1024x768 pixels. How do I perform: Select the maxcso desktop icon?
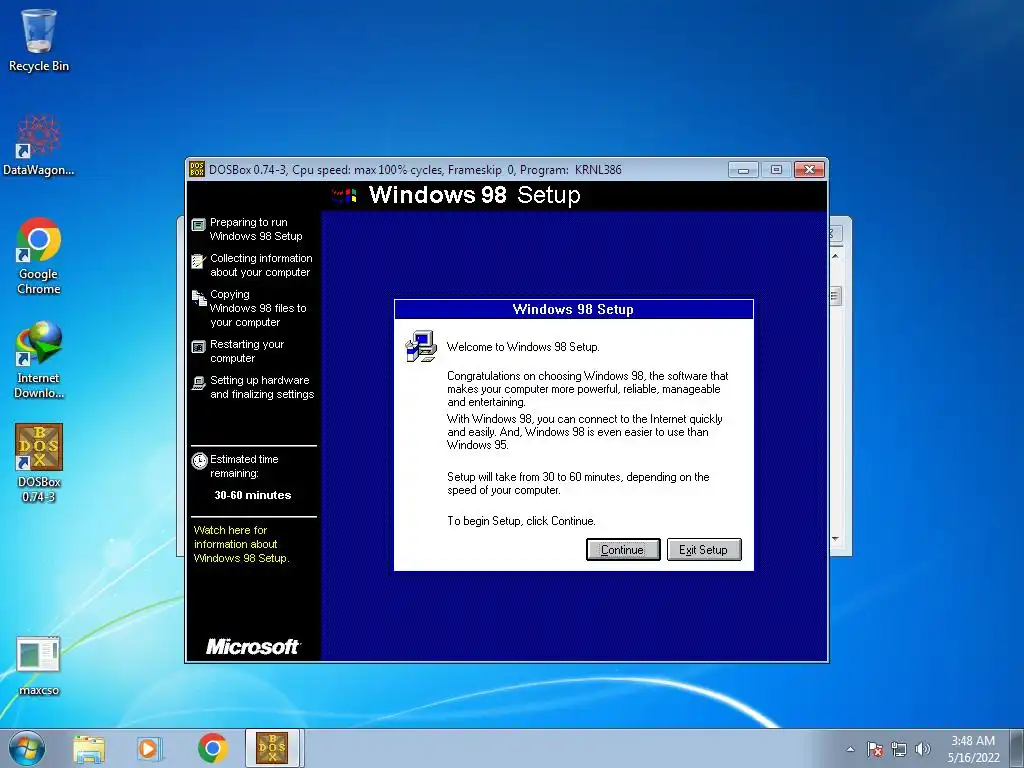(39, 666)
